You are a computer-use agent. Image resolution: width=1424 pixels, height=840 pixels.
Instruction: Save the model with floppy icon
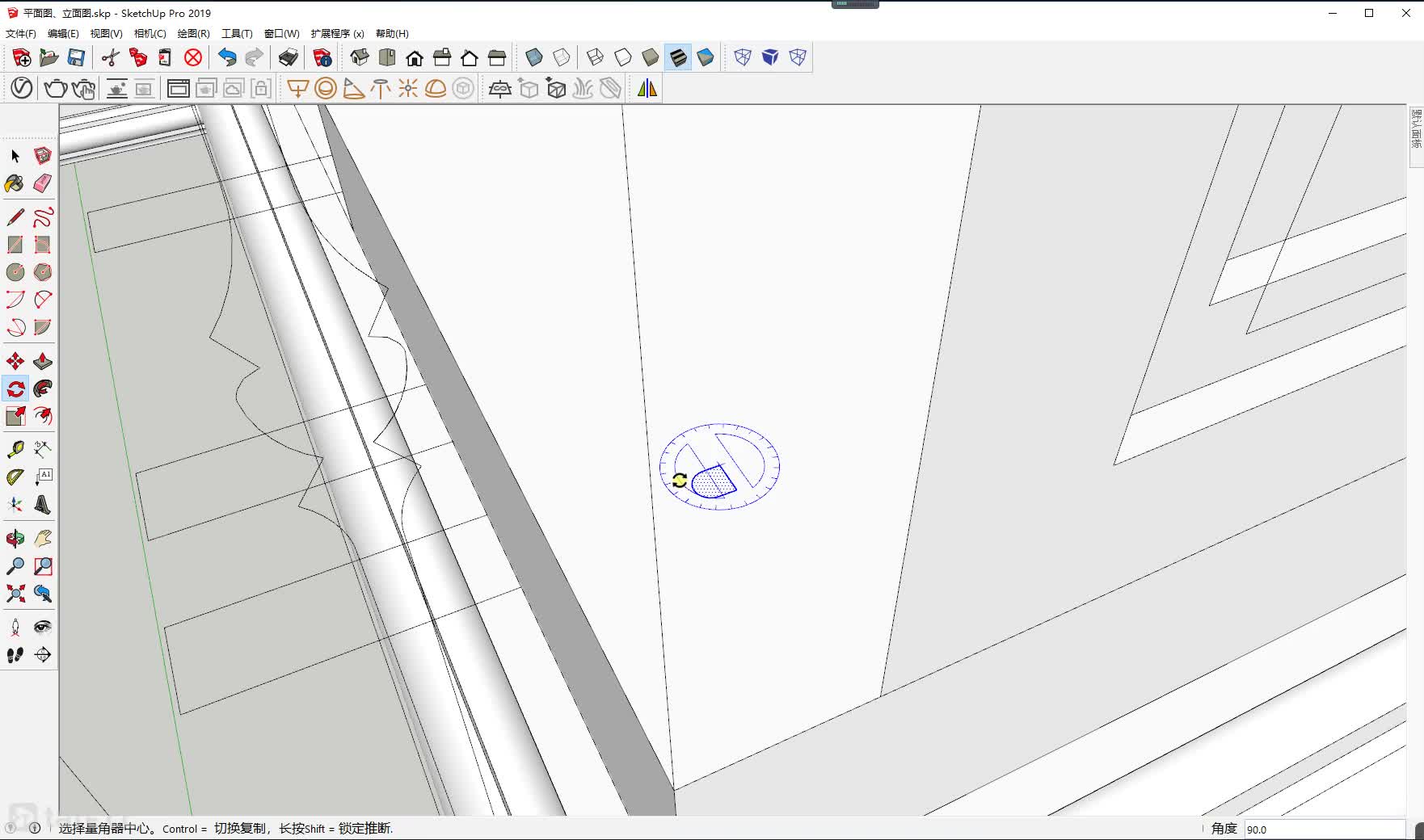click(76, 57)
